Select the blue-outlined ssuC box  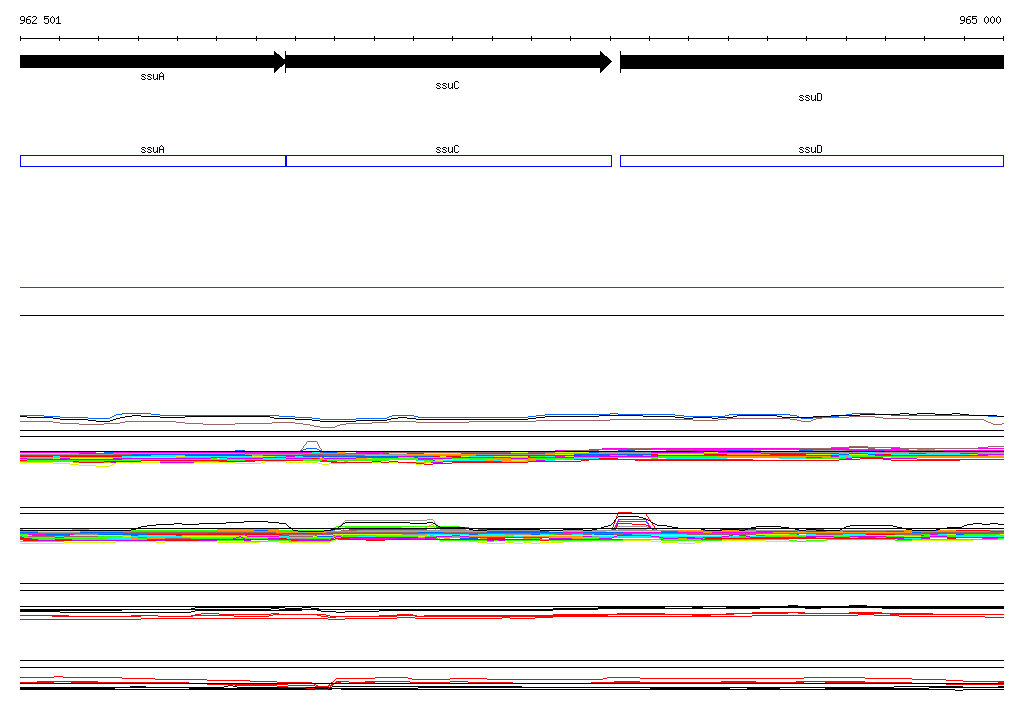tap(449, 161)
